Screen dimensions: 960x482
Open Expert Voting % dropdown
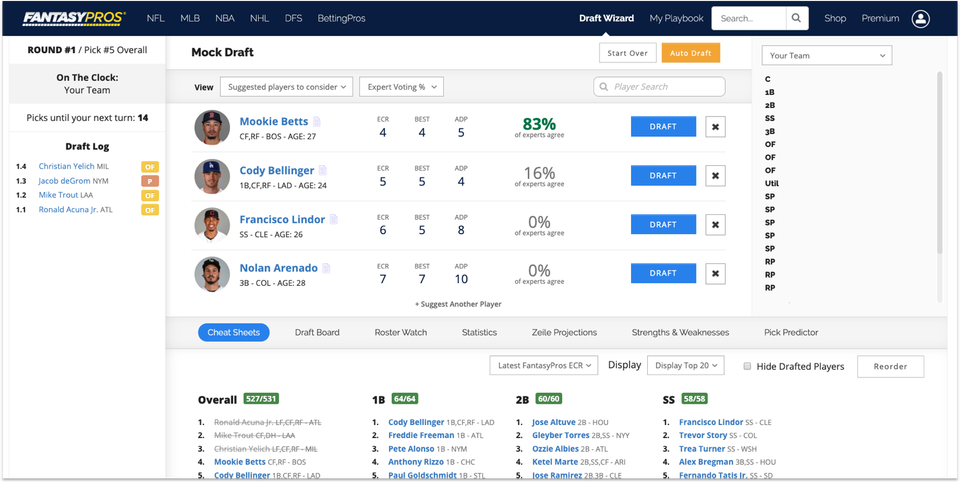402,87
